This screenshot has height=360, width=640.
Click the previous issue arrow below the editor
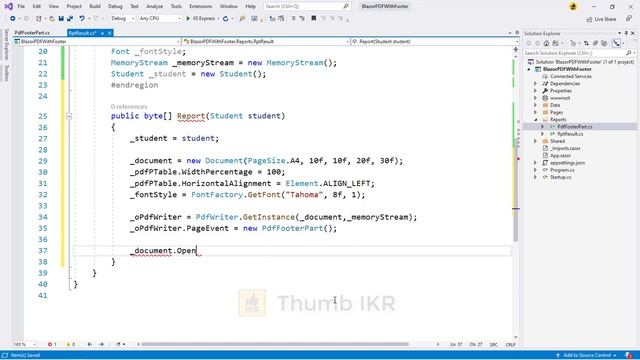[x=89, y=344]
